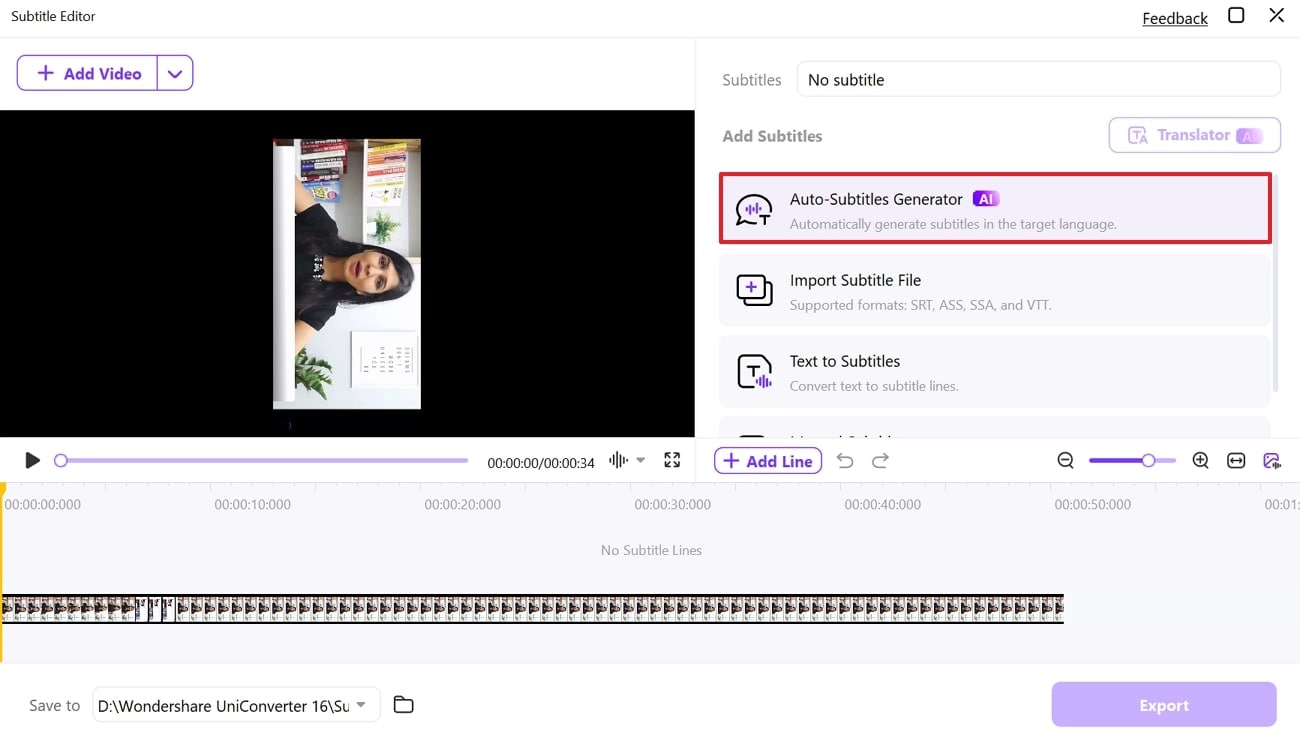Image resolution: width=1300 pixels, height=738 pixels.
Task: Click the 00:00:40:000 timeline ruler mark
Action: click(x=882, y=504)
